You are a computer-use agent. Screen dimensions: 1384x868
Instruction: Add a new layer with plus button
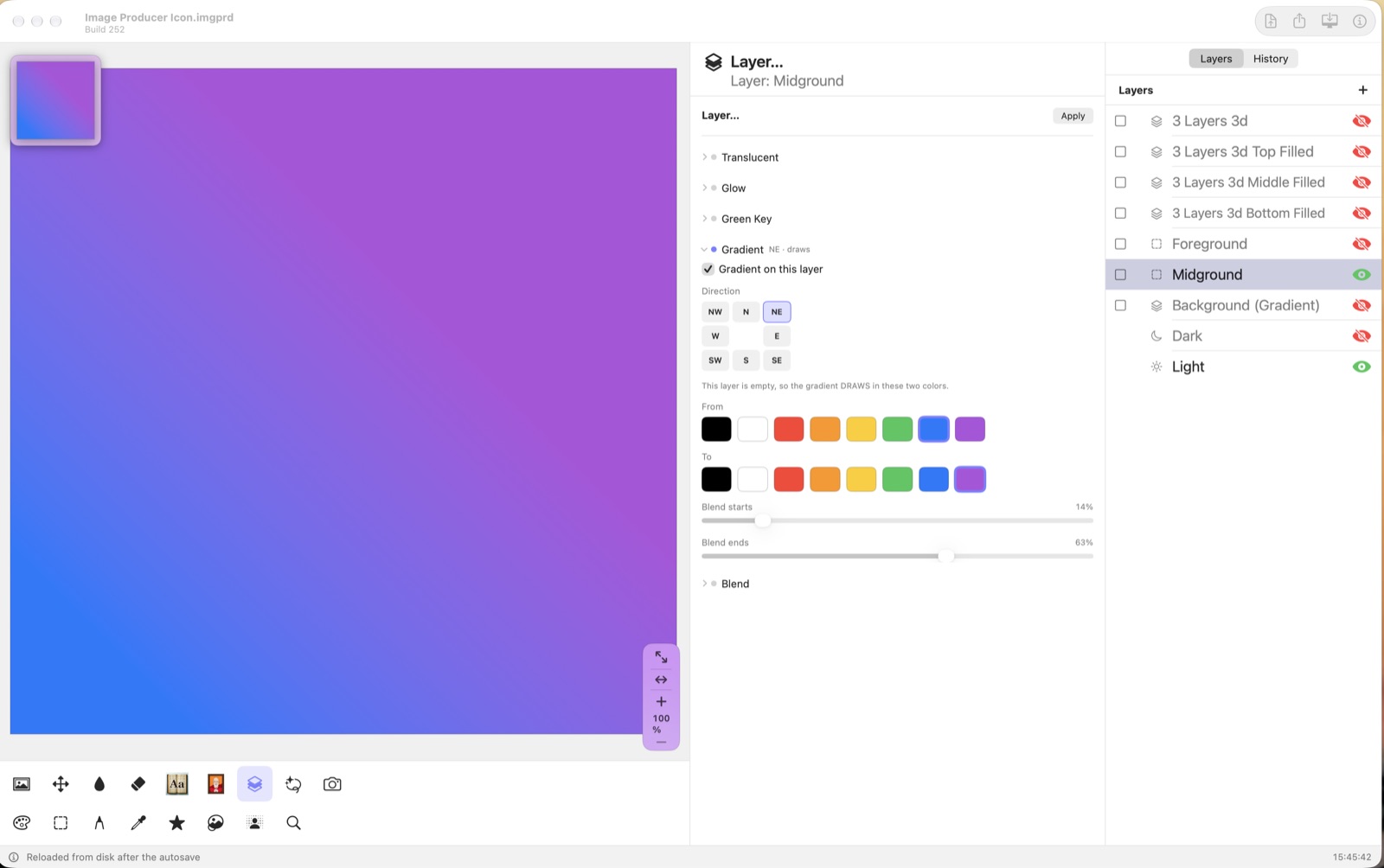coord(1363,90)
